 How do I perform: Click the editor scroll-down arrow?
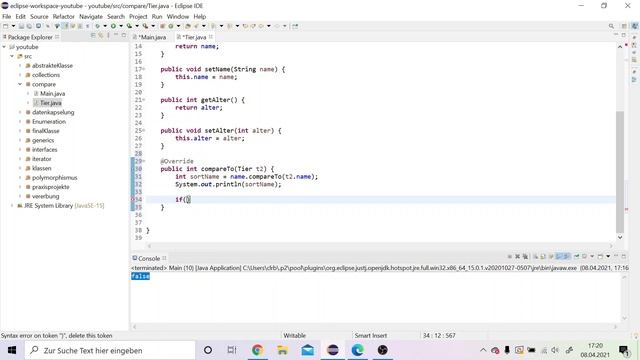tap(620, 237)
